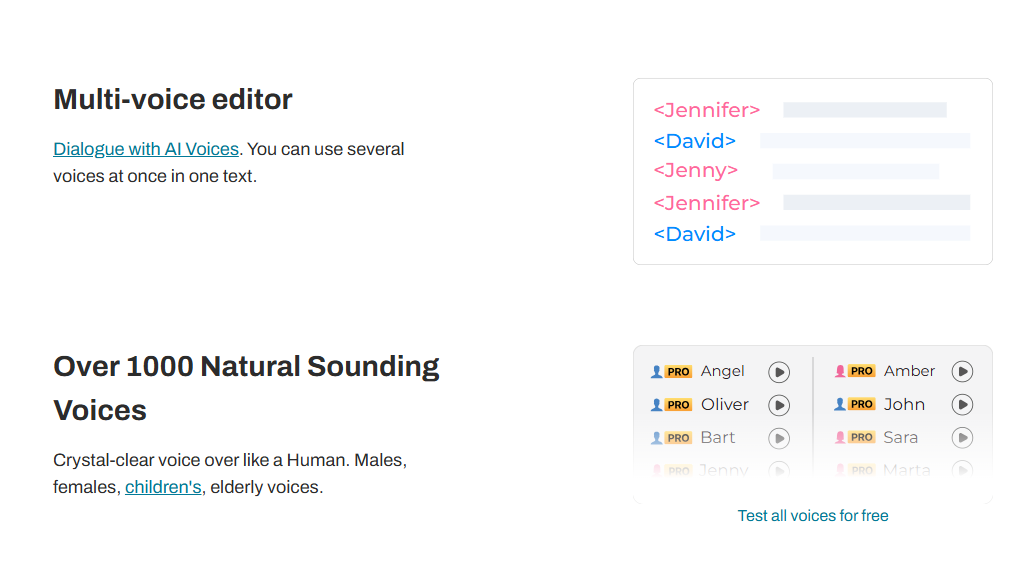
Task: Play the Amber voice sample
Action: pos(962,372)
